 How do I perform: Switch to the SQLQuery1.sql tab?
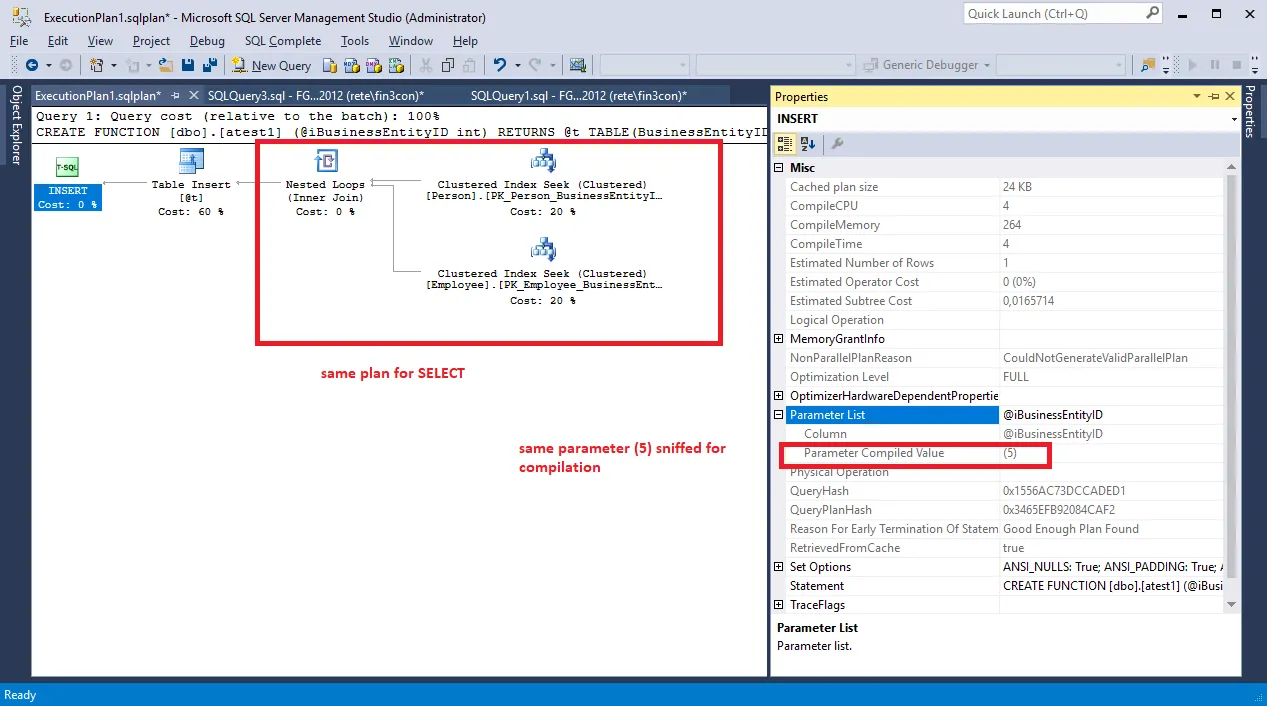click(579, 96)
